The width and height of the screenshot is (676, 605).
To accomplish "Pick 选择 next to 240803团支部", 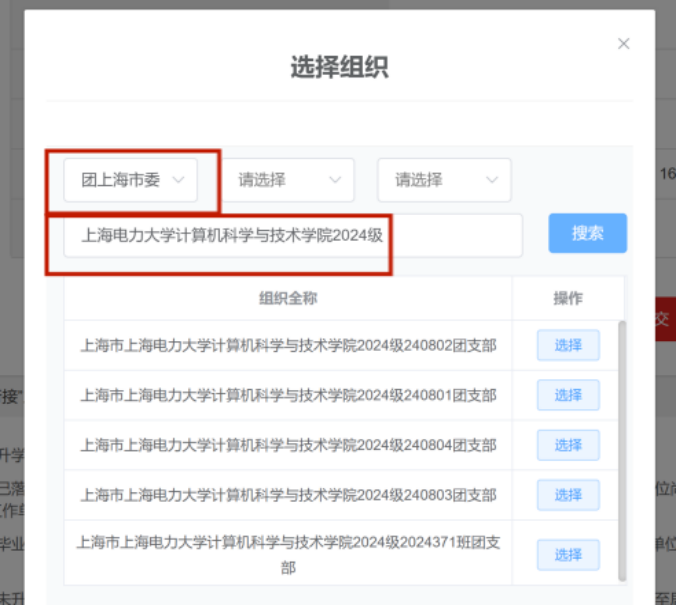I will point(568,495).
